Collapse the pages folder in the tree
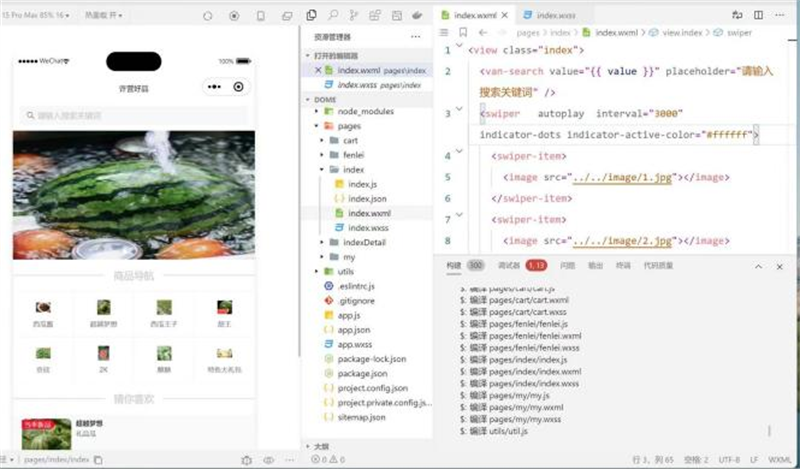 click(x=348, y=126)
